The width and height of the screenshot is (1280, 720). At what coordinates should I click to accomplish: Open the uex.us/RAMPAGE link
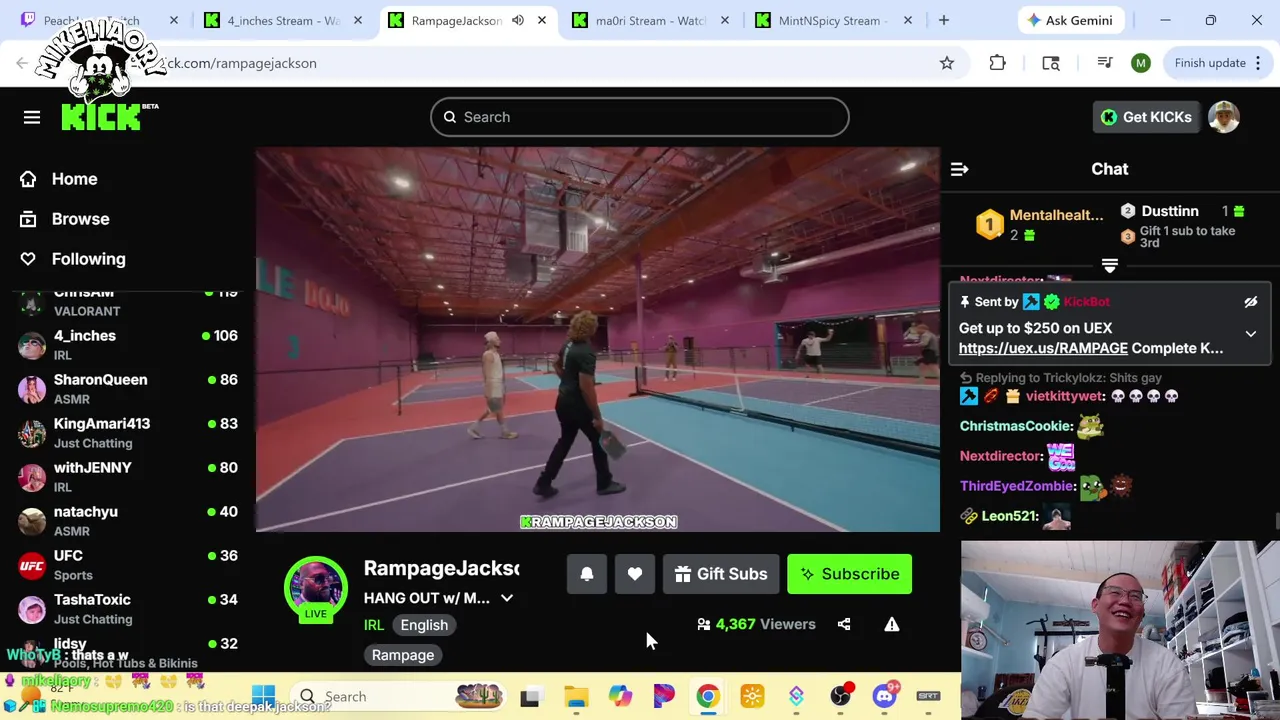1043,348
